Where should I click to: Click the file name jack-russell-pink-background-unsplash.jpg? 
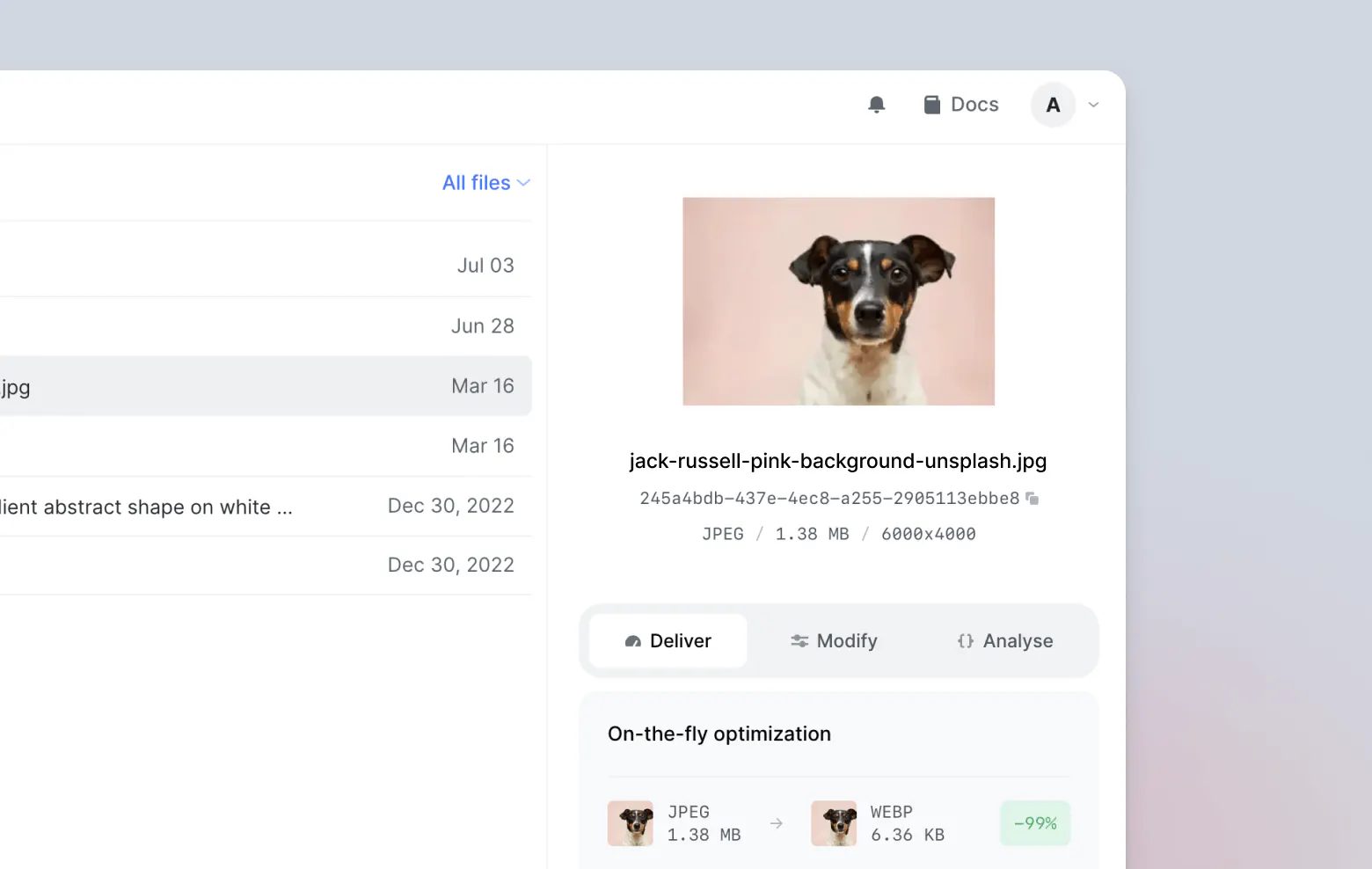pos(838,461)
